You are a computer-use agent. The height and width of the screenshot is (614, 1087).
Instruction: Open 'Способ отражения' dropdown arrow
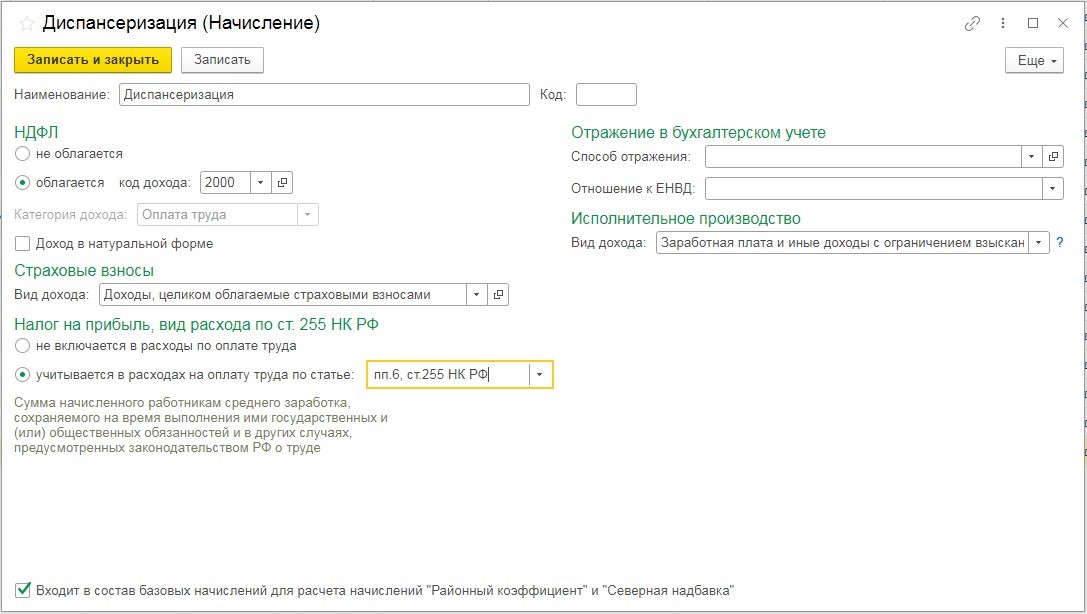tap(1031, 157)
